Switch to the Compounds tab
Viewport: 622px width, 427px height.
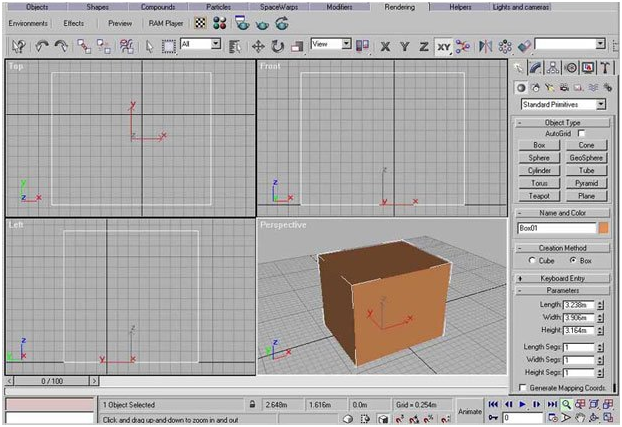[158, 7]
